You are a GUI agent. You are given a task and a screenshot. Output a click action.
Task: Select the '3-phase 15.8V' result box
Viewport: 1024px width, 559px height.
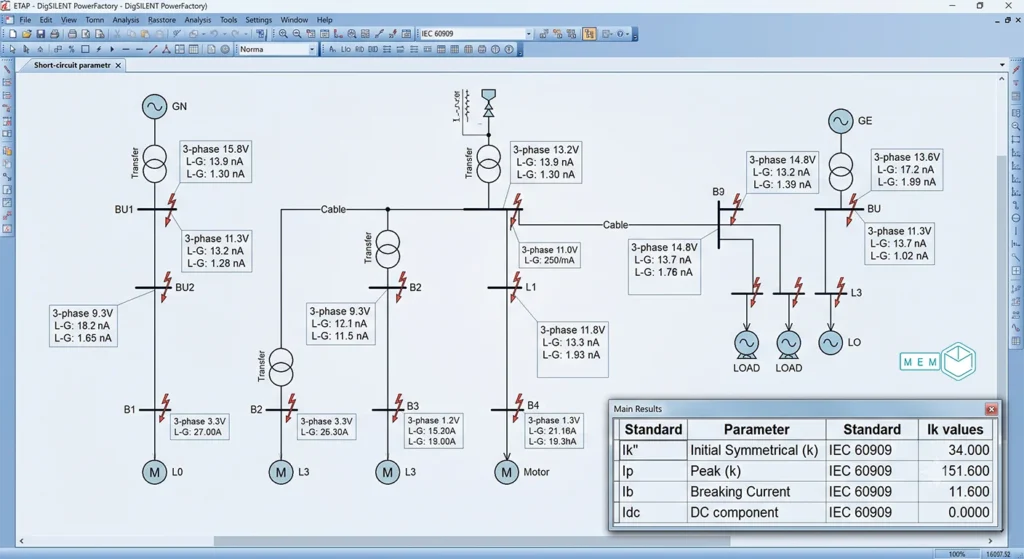click(215, 161)
